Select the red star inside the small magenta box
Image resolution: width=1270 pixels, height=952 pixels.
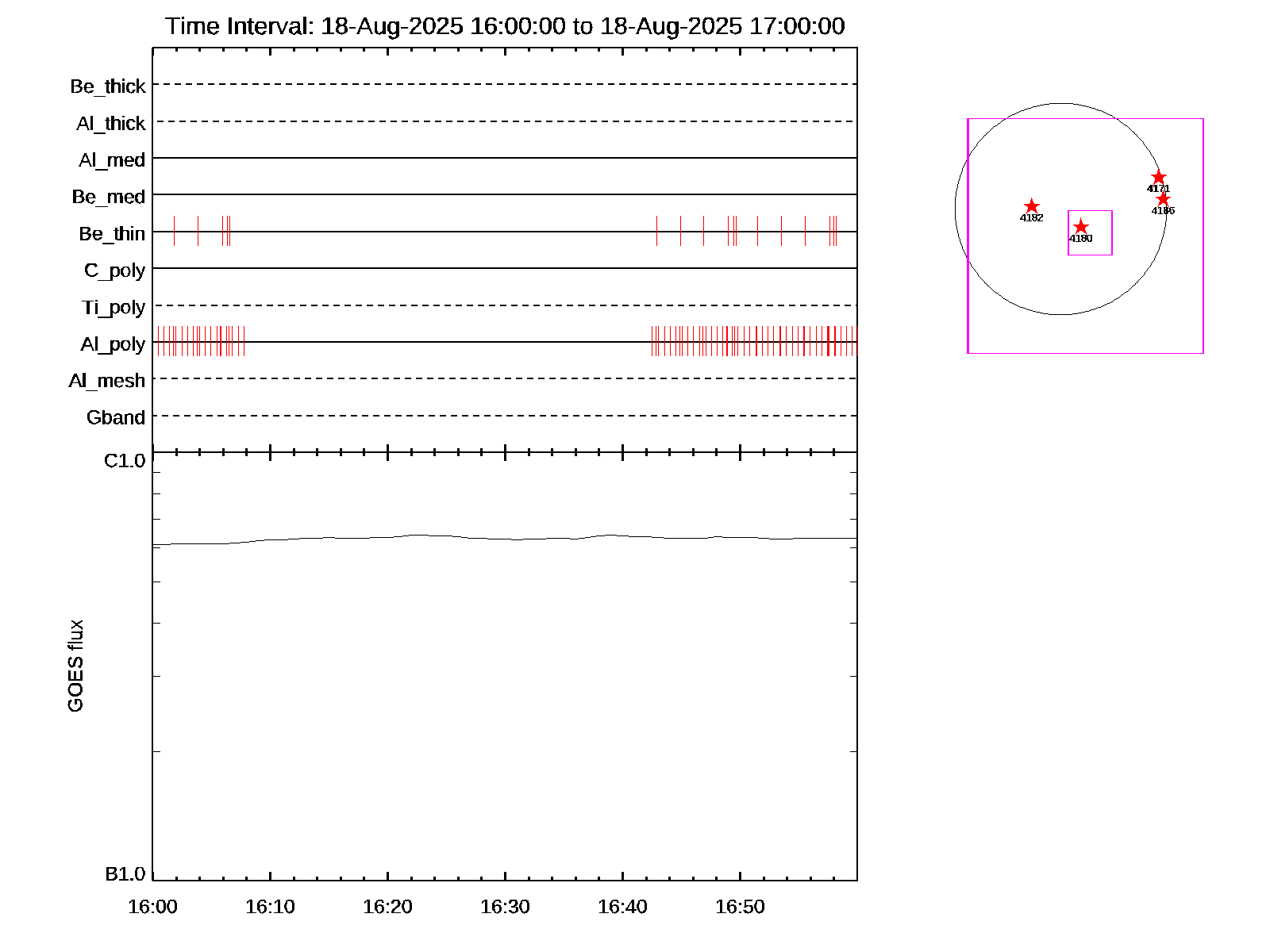1080,228
